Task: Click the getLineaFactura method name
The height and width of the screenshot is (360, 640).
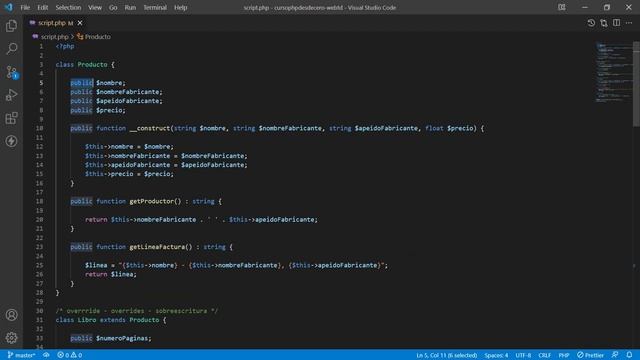Action: click(x=157, y=247)
